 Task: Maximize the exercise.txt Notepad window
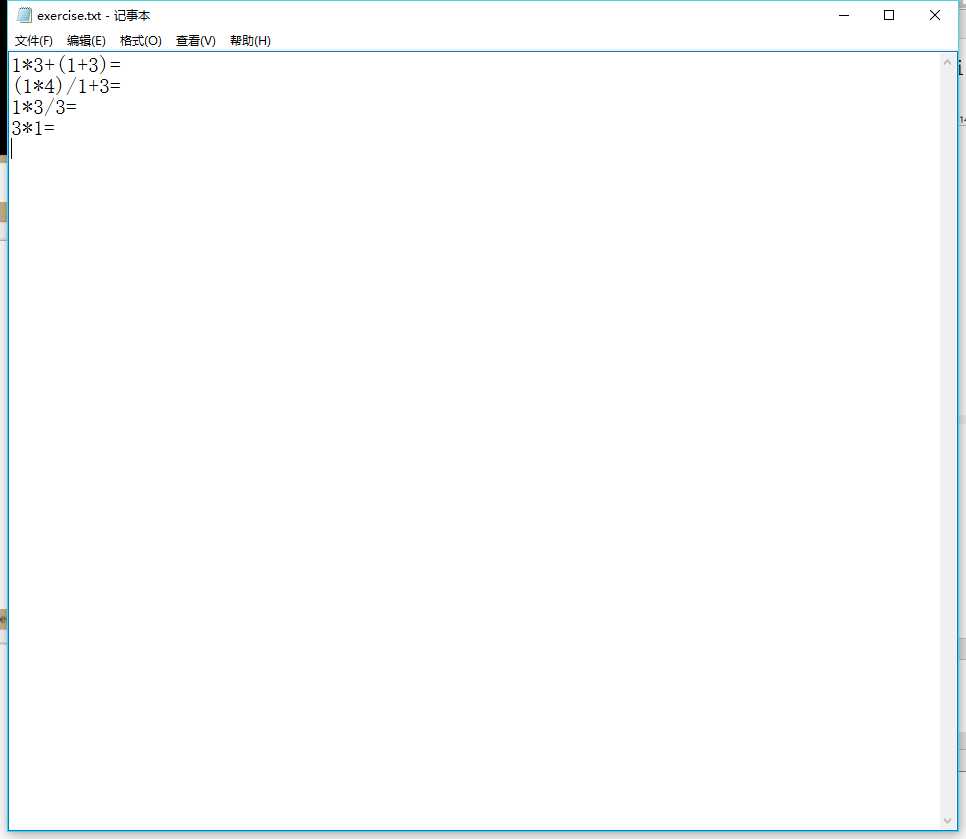click(889, 15)
